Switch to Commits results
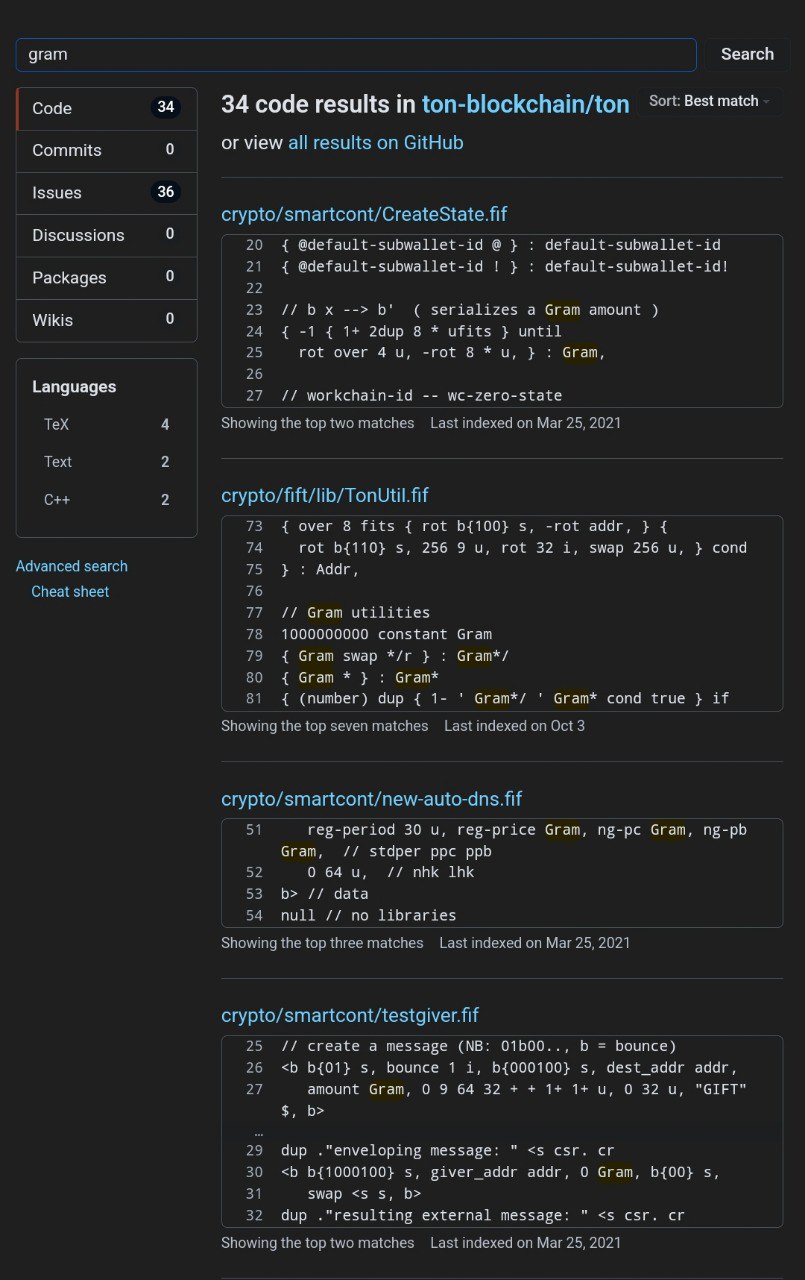 point(107,150)
